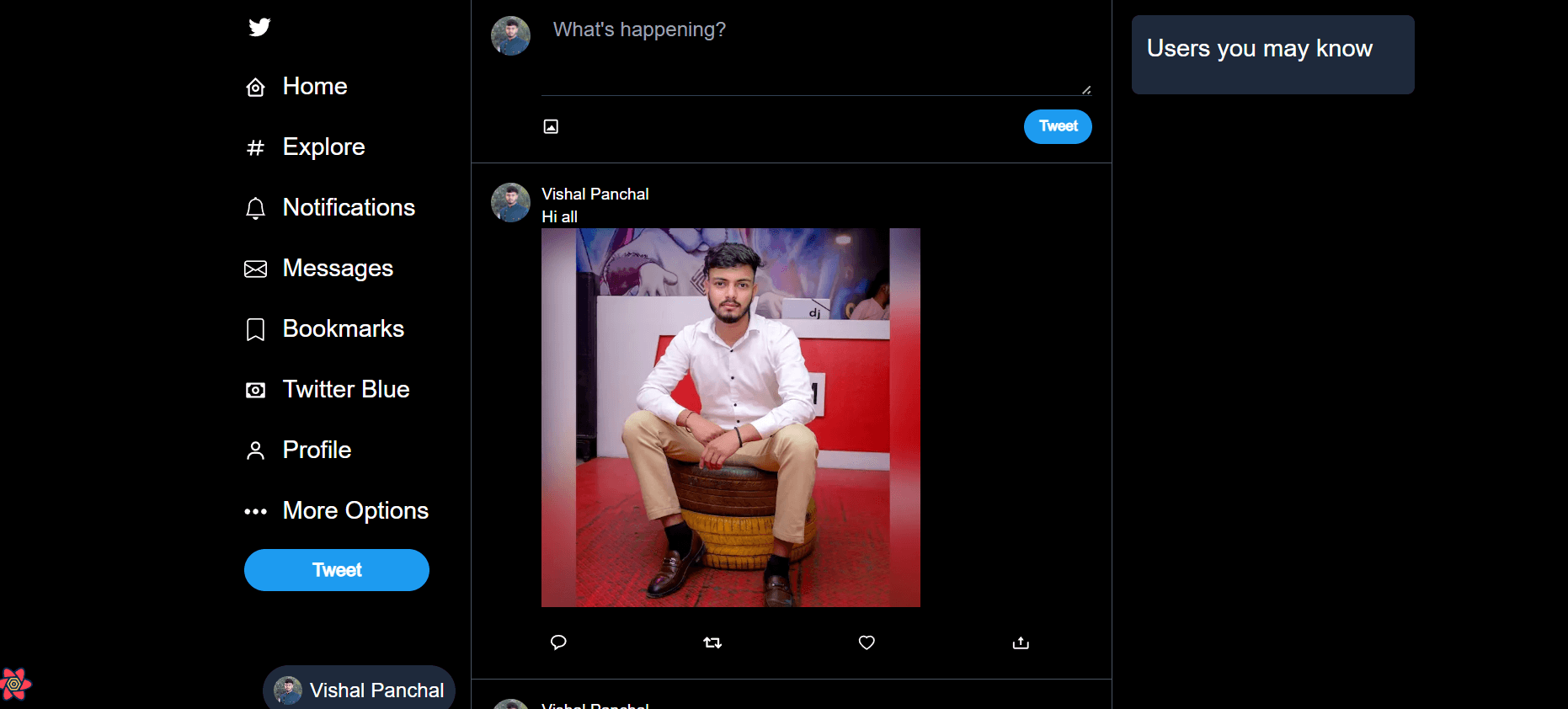Click the large Tweet button in sidebar
Image resolution: width=1568 pixels, height=709 pixels.
click(x=337, y=570)
